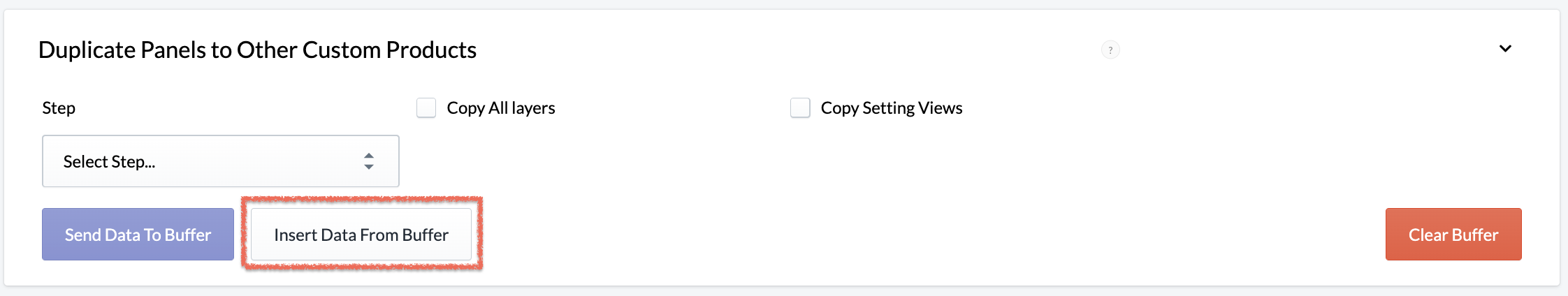Select the Select Step... placeholder text
This screenshot has height=296, width=1568.
[x=109, y=162]
